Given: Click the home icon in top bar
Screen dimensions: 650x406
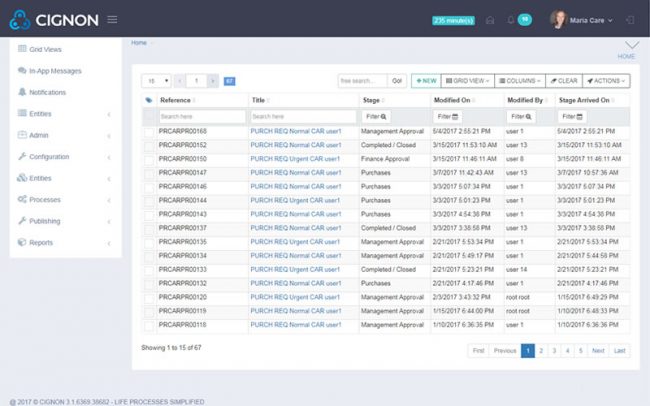Looking at the screenshot, I should [490, 19].
